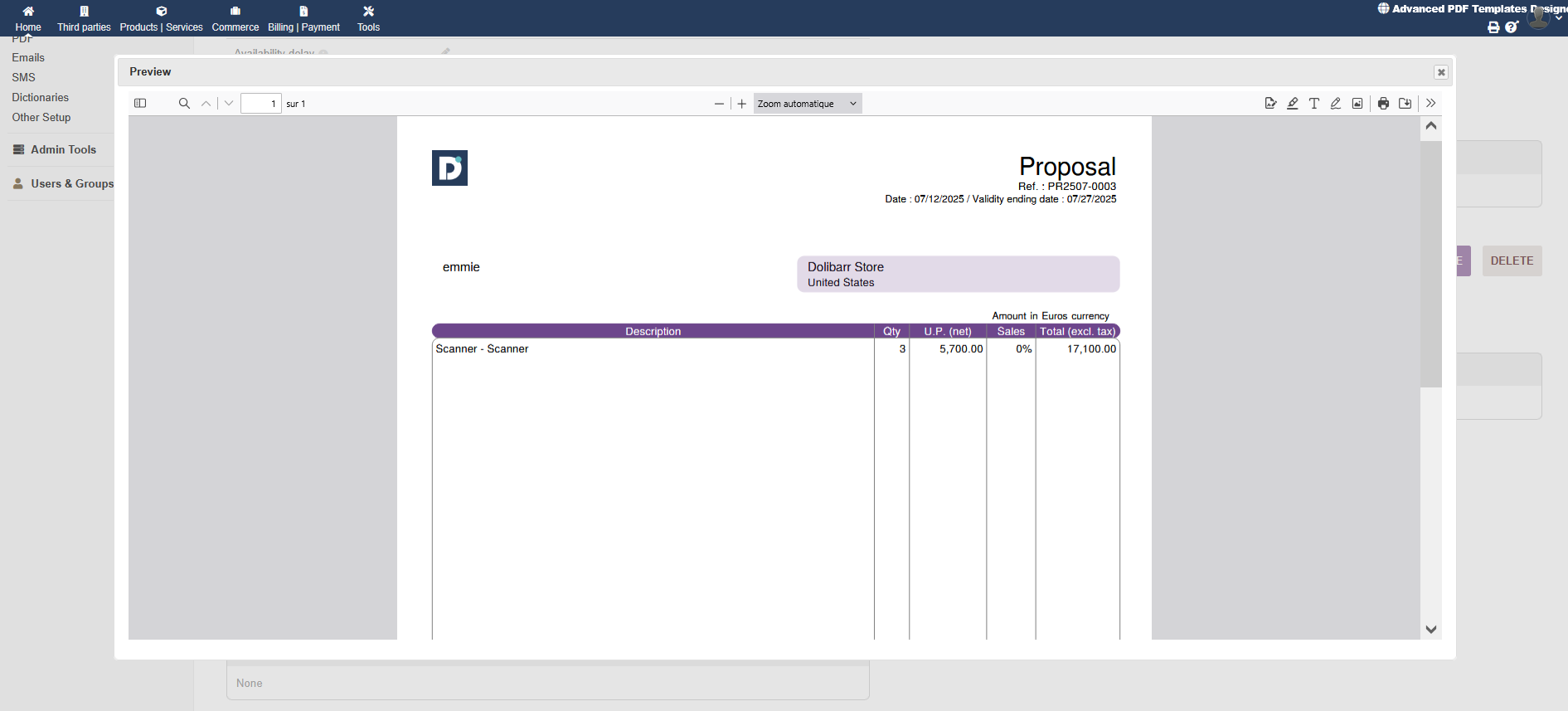Select the text annotation tool
The image size is (1568, 711).
1313,104
